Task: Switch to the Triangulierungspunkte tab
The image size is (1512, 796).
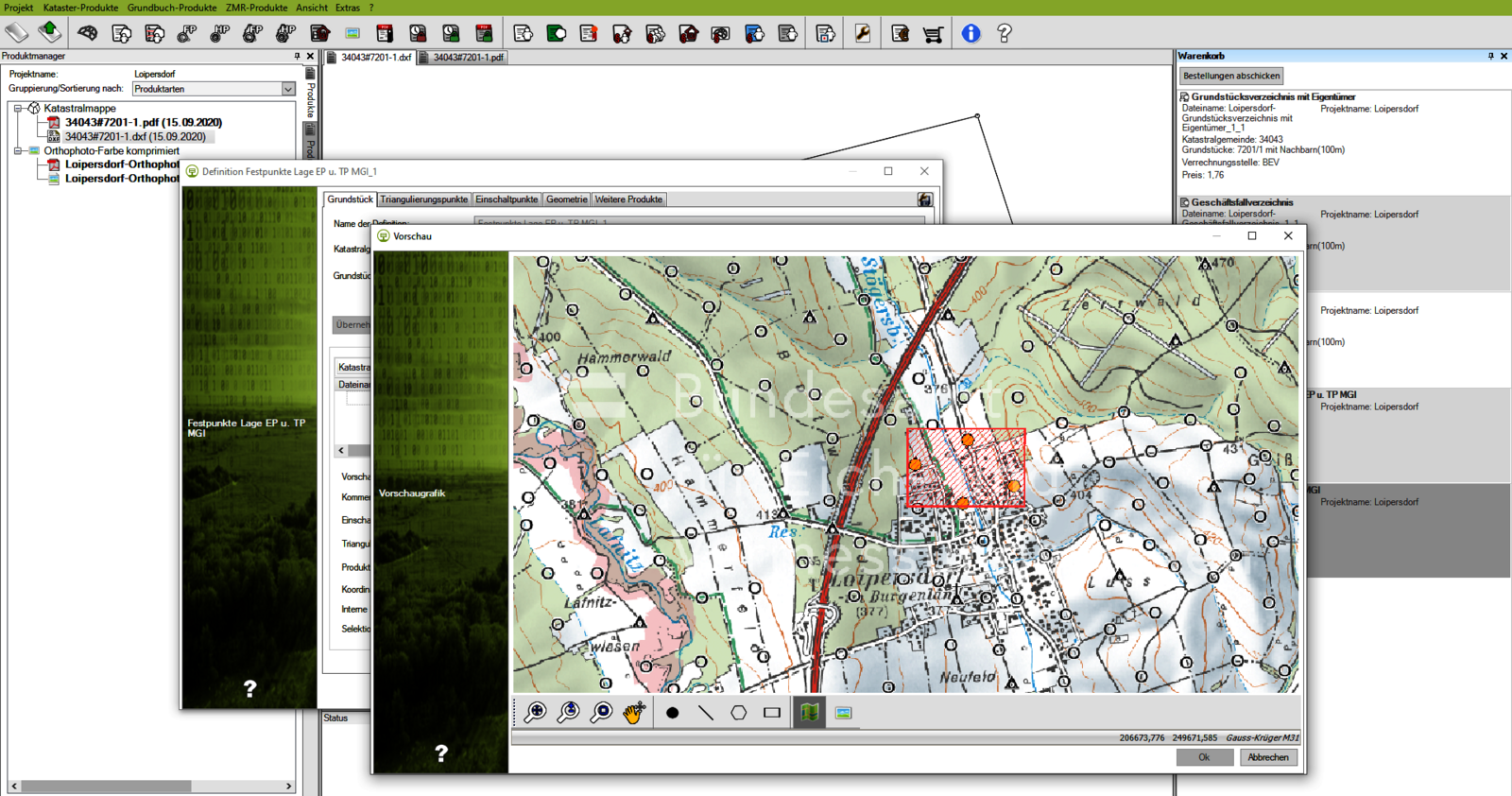Action: (x=423, y=199)
